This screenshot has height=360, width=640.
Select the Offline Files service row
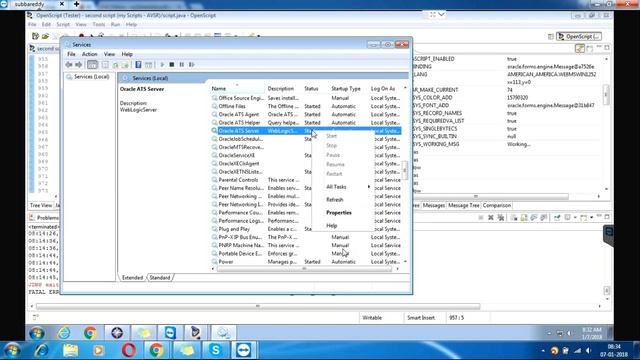coord(306,106)
